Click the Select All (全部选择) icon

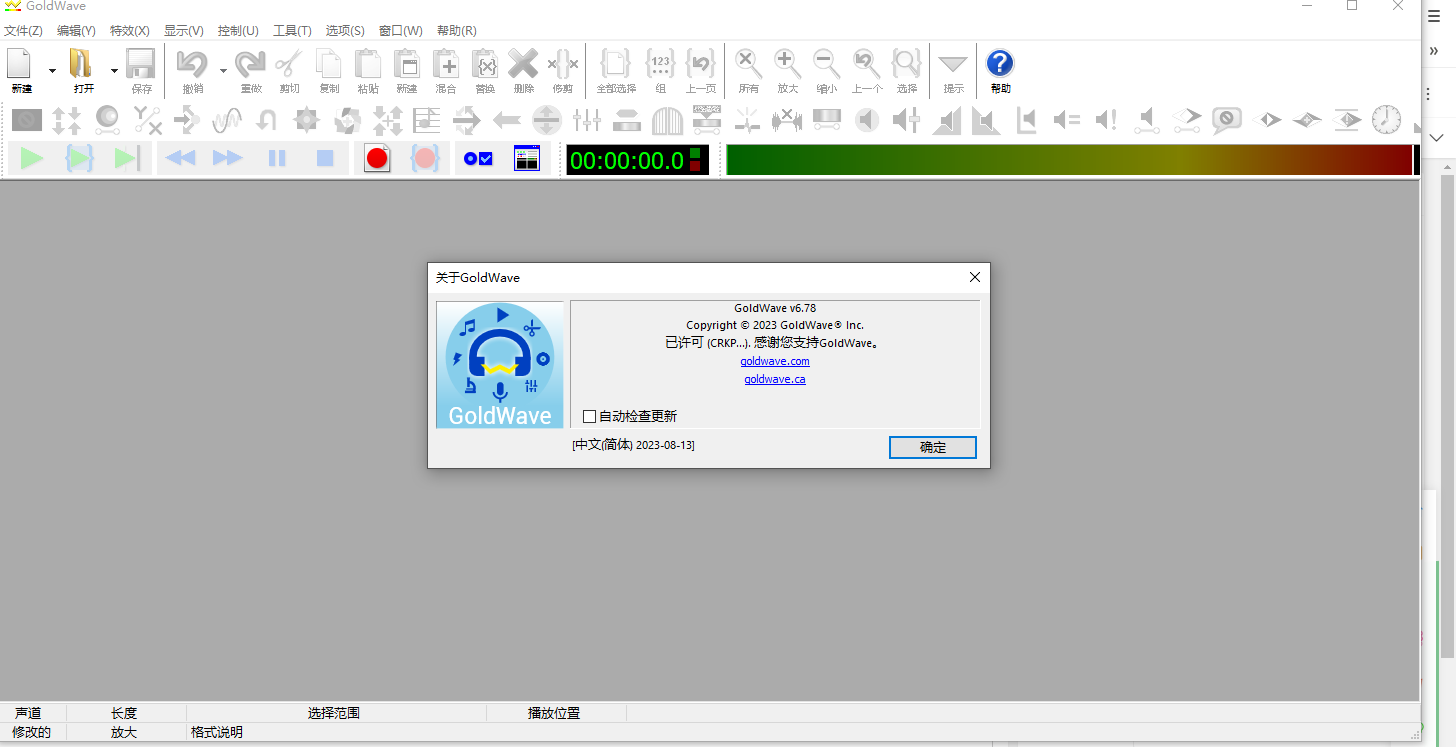(615, 64)
